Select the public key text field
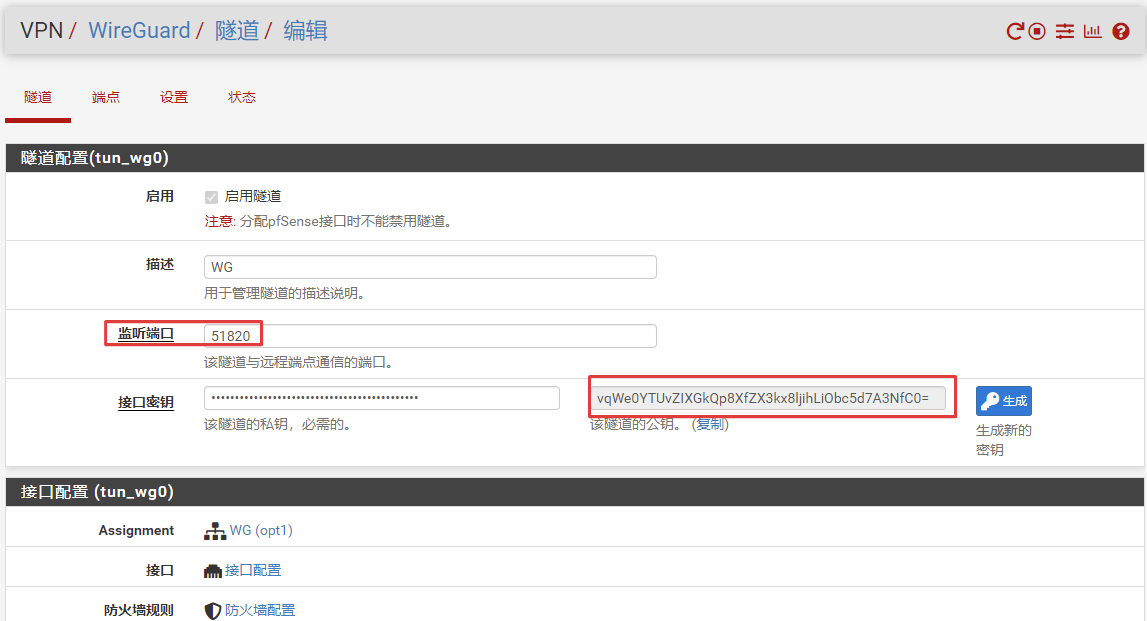The height and width of the screenshot is (621, 1147). (x=768, y=398)
